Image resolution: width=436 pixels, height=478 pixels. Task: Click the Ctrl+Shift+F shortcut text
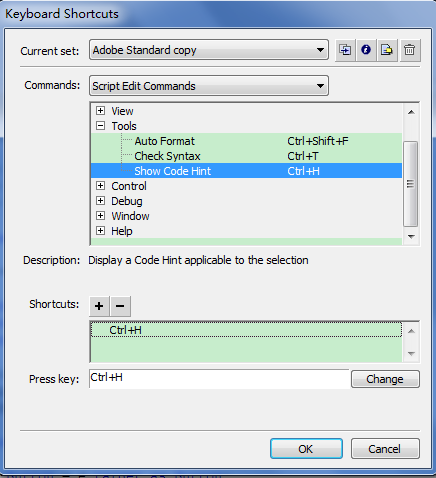pos(318,141)
